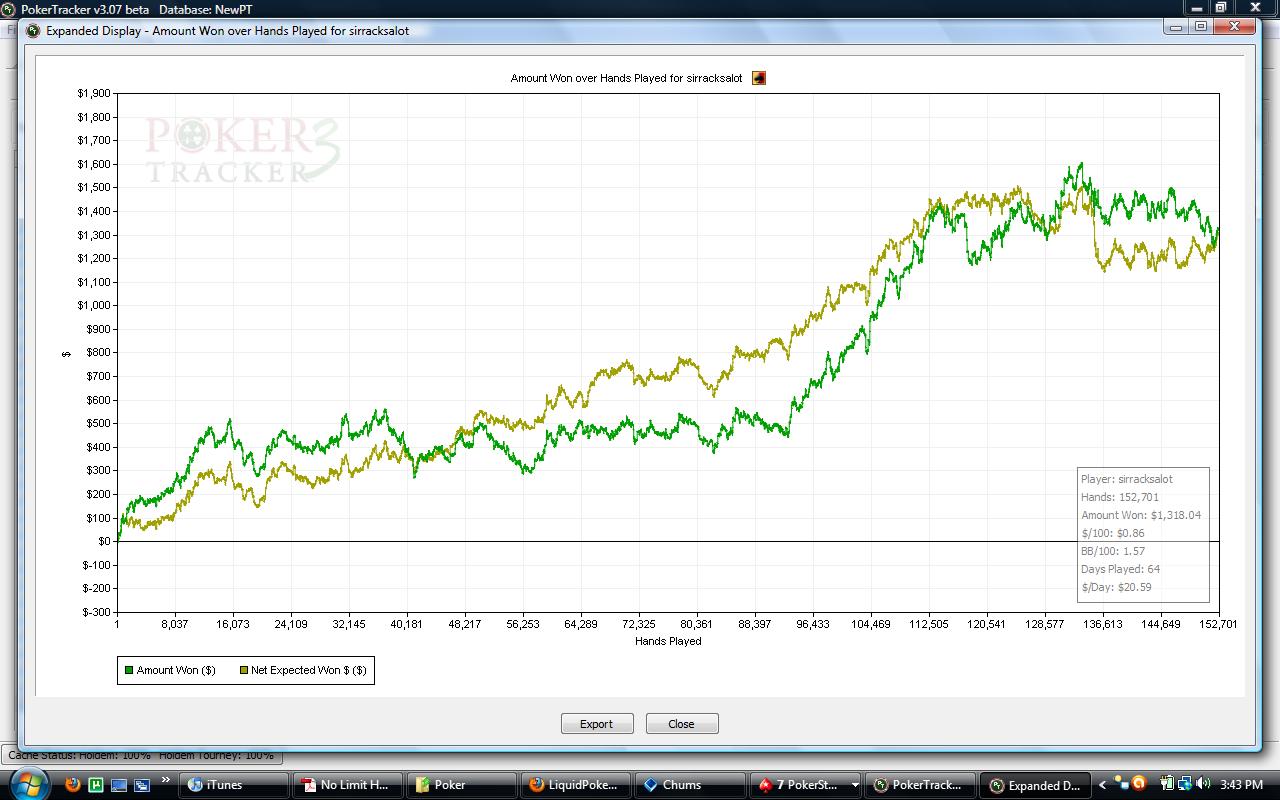Click the $/Day: $20.59 stat line
The image size is (1280, 800).
[x=1116, y=587]
